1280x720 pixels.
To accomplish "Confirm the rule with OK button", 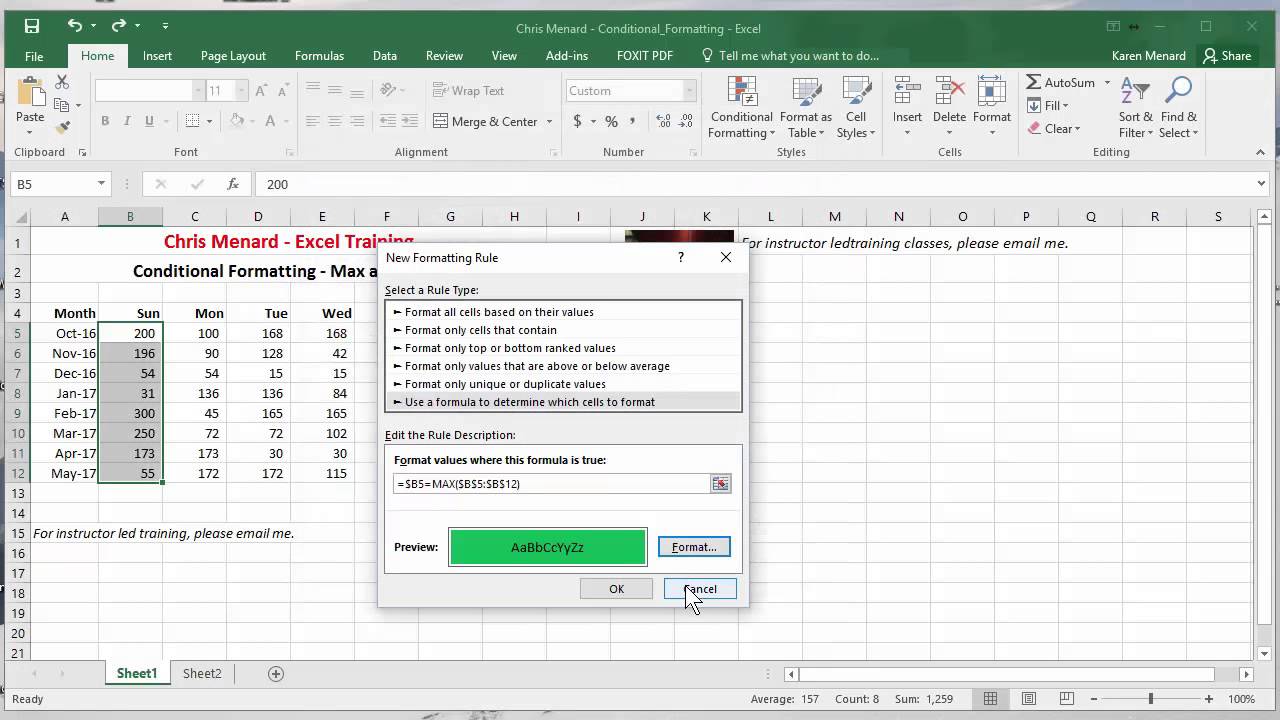I will [616, 589].
